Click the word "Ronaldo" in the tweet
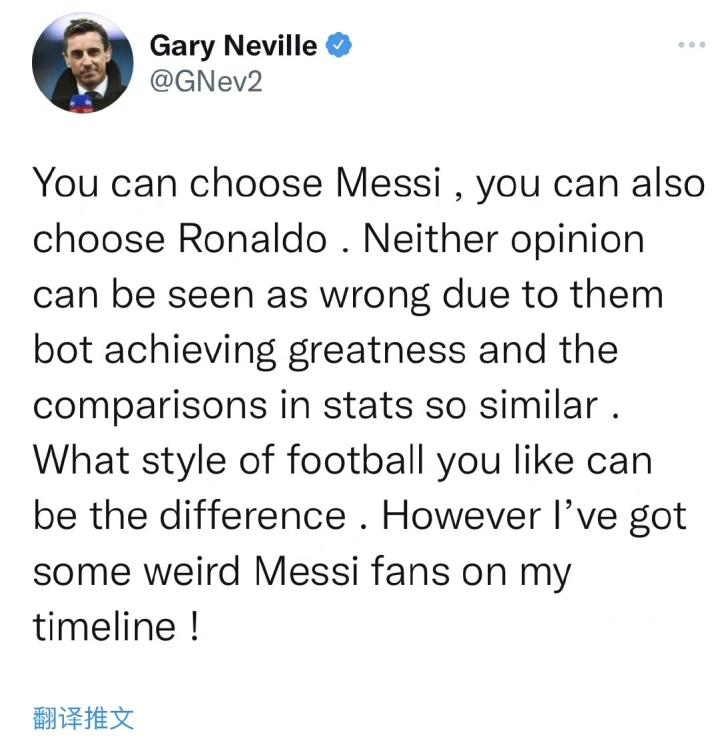720x739 pixels. click(x=251, y=239)
